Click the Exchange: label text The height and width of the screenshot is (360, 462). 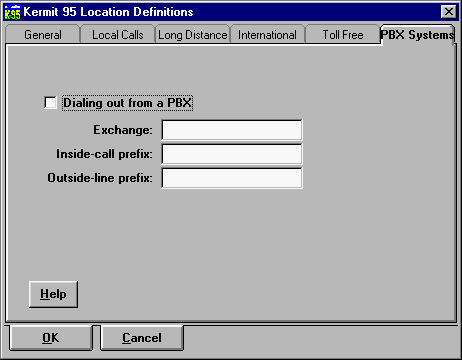pos(123,130)
